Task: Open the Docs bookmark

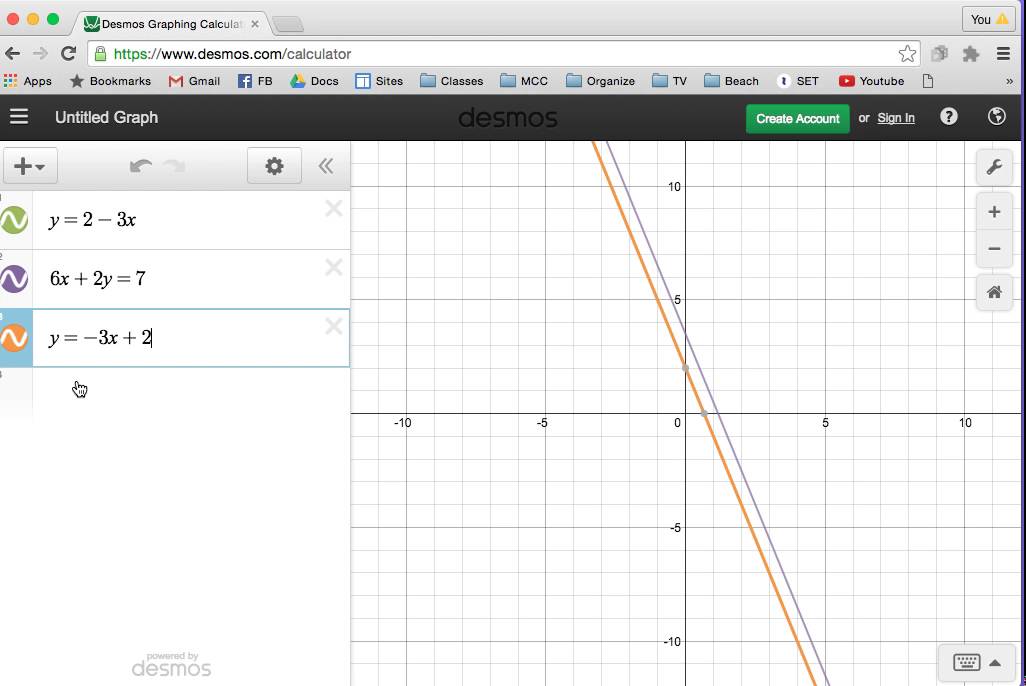Action: click(315, 81)
